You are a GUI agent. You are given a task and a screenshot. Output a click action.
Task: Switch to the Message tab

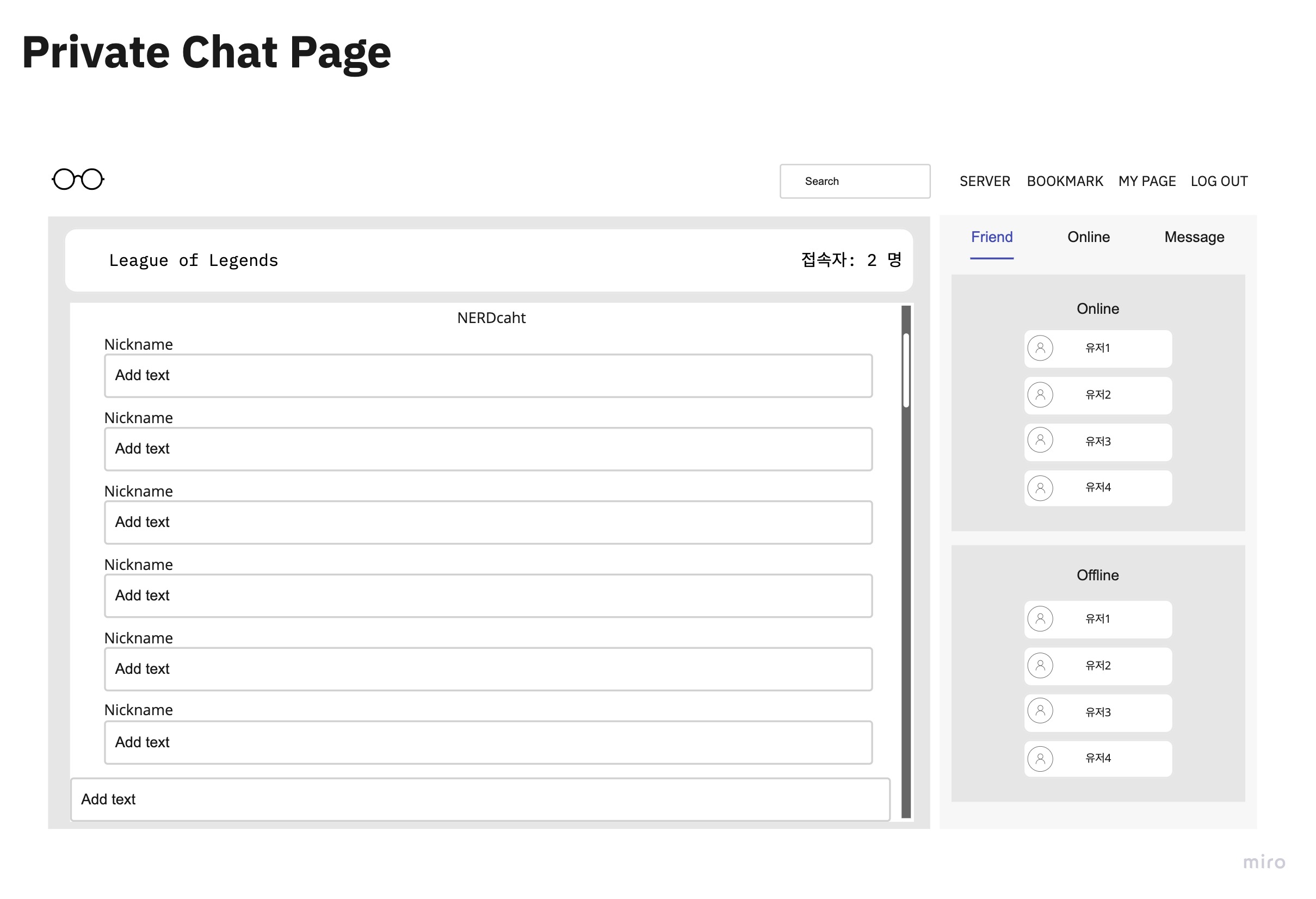point(1194,237)
